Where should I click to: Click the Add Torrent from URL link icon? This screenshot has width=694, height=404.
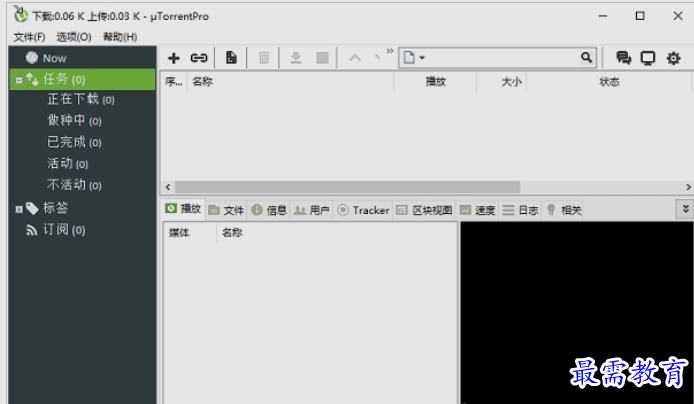199,58
